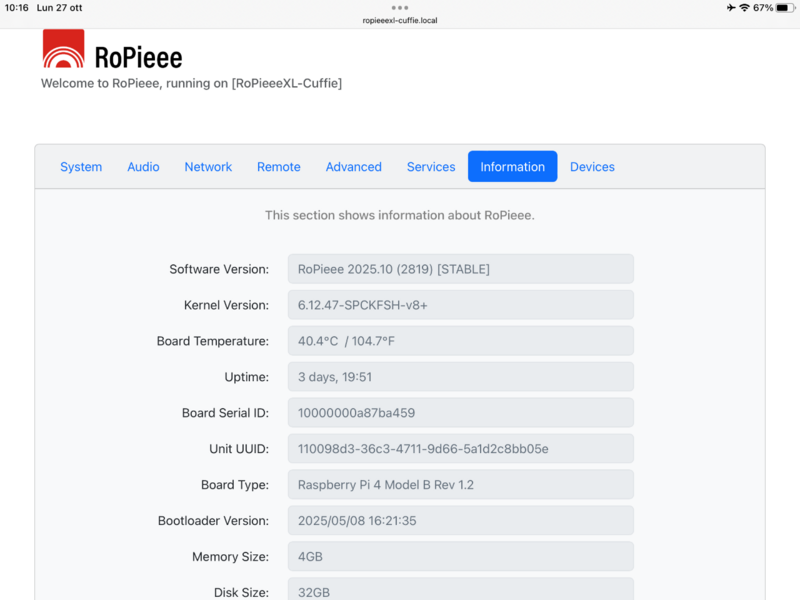
Task: Click the Unit UUID field
Action: [x=460, y=449]
